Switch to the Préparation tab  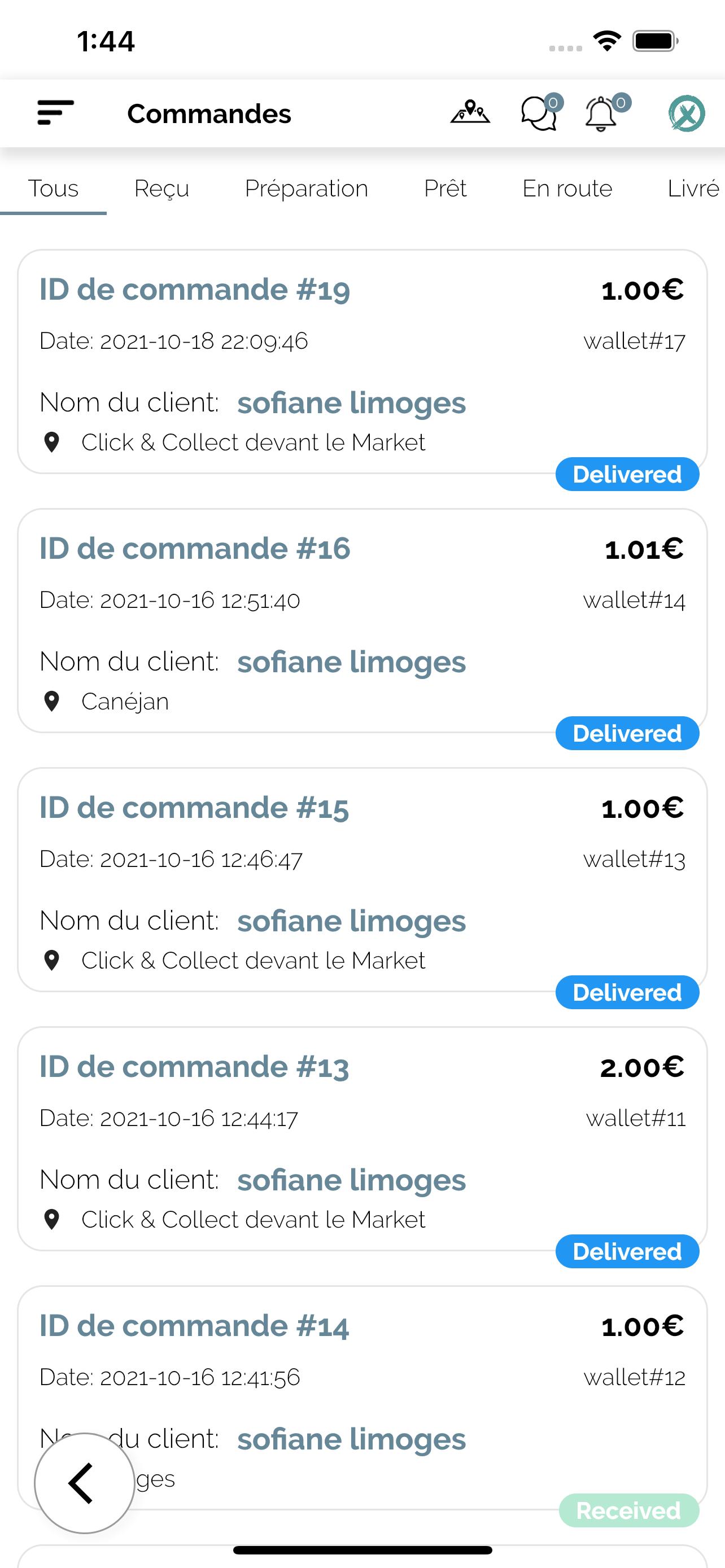point(306,189)
